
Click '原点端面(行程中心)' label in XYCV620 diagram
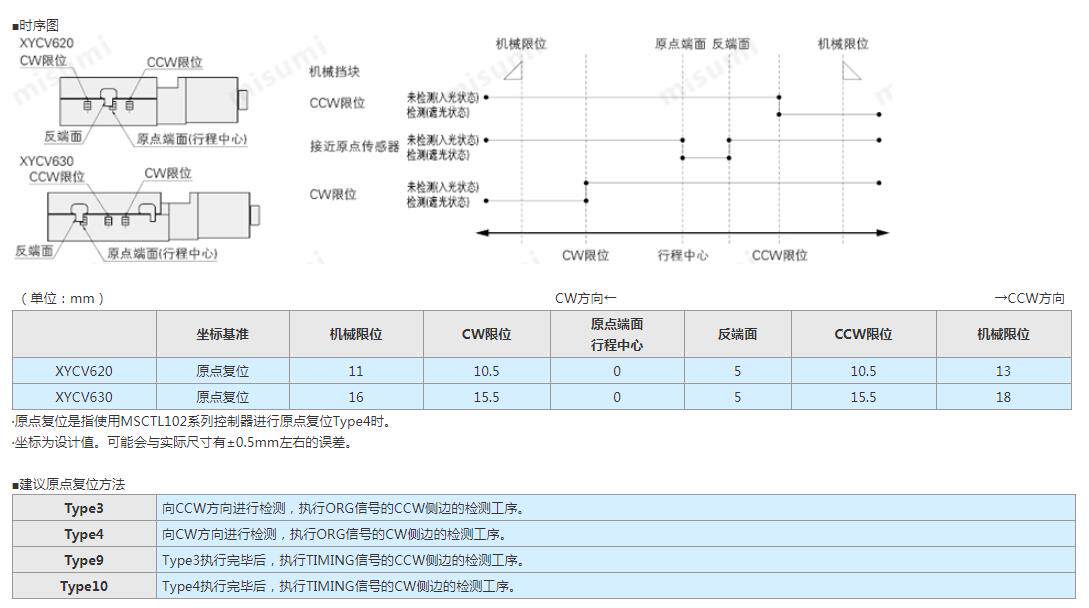[x=192, y=139]
